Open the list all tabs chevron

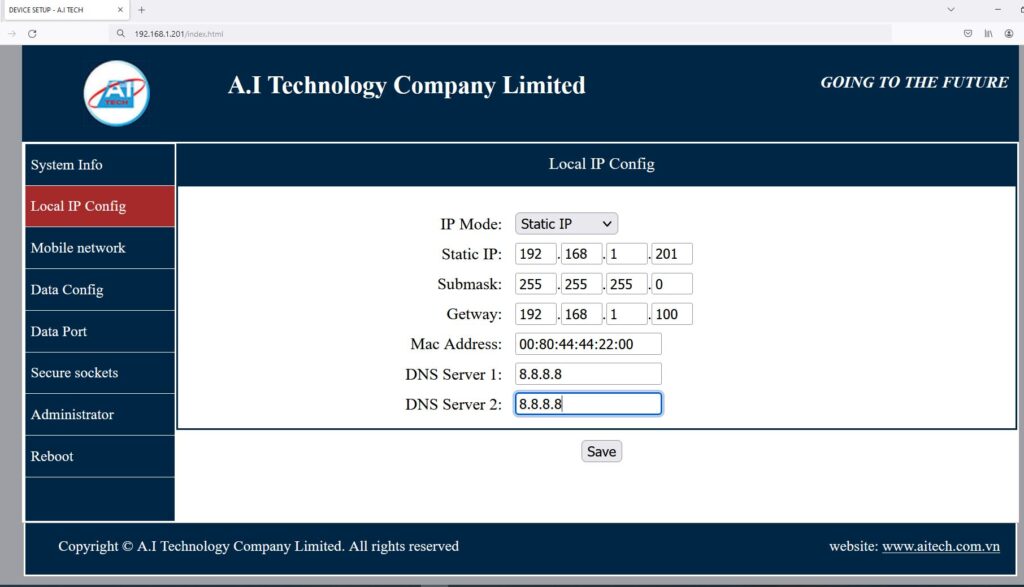coord(950,10)
